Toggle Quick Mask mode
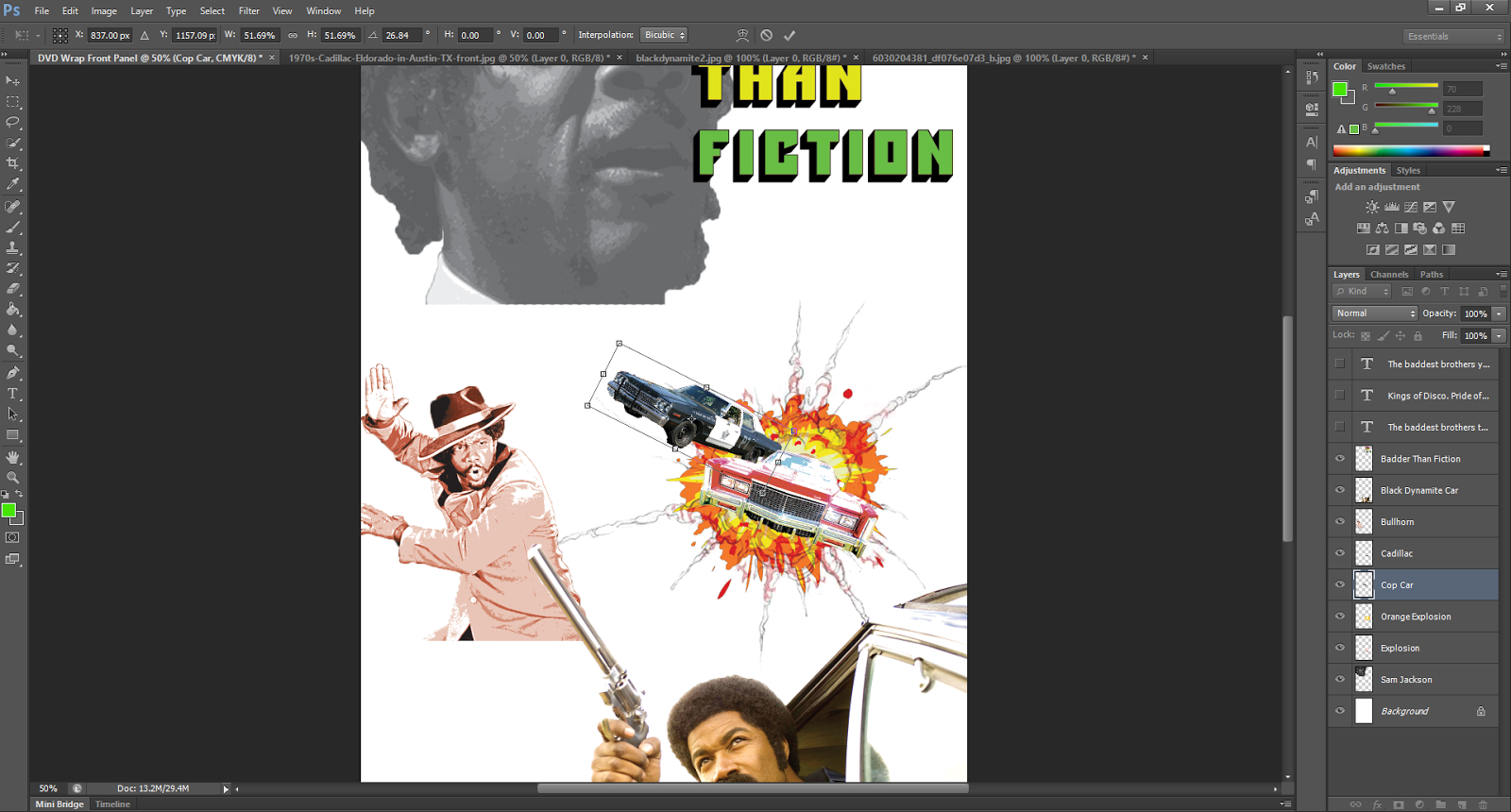The width and height of the screenshot is (1511, 812). pyautogui.click(x=13, y=537)
